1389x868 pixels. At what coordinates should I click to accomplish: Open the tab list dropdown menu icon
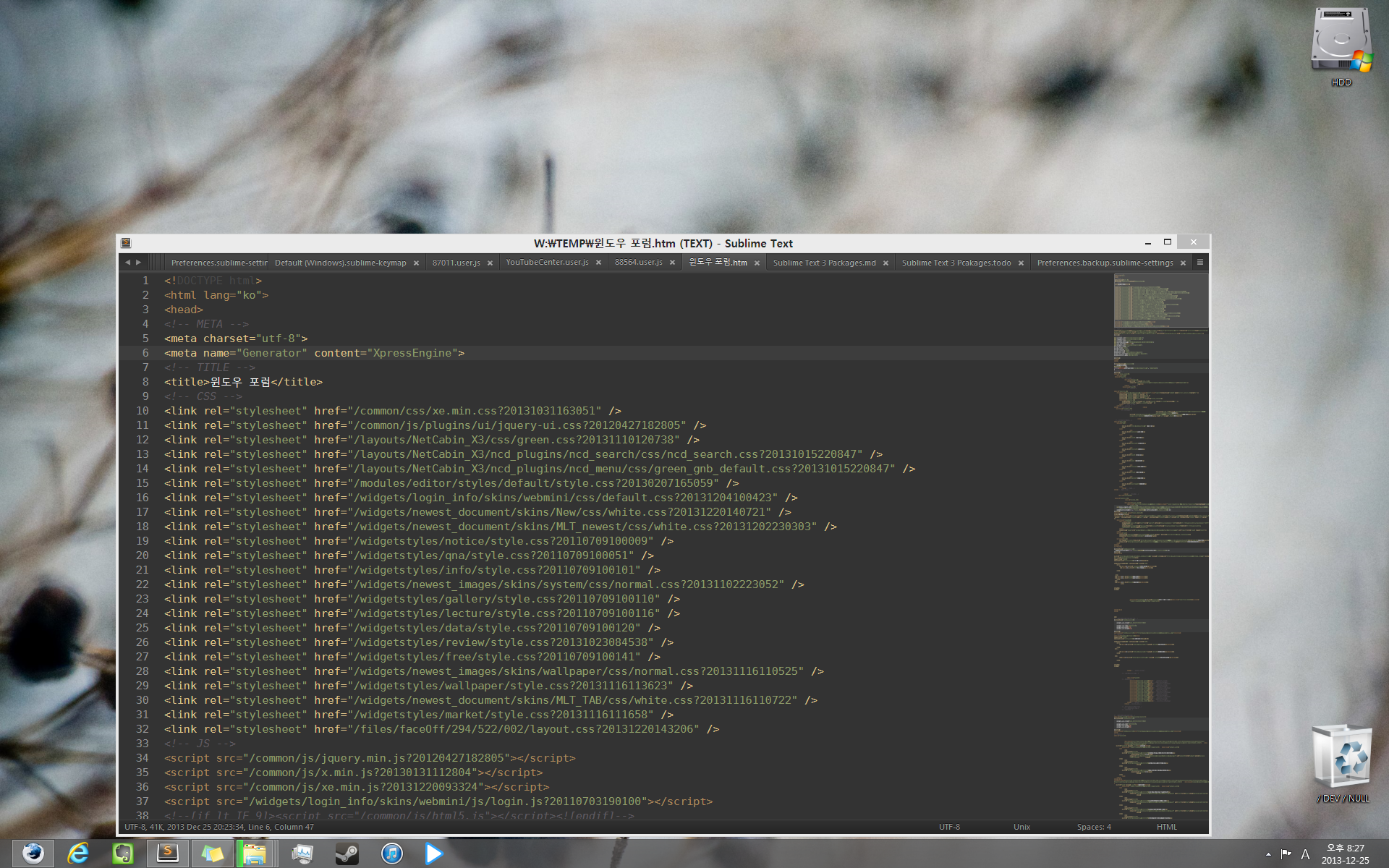pyautogui.click(x=1200, y=262)
